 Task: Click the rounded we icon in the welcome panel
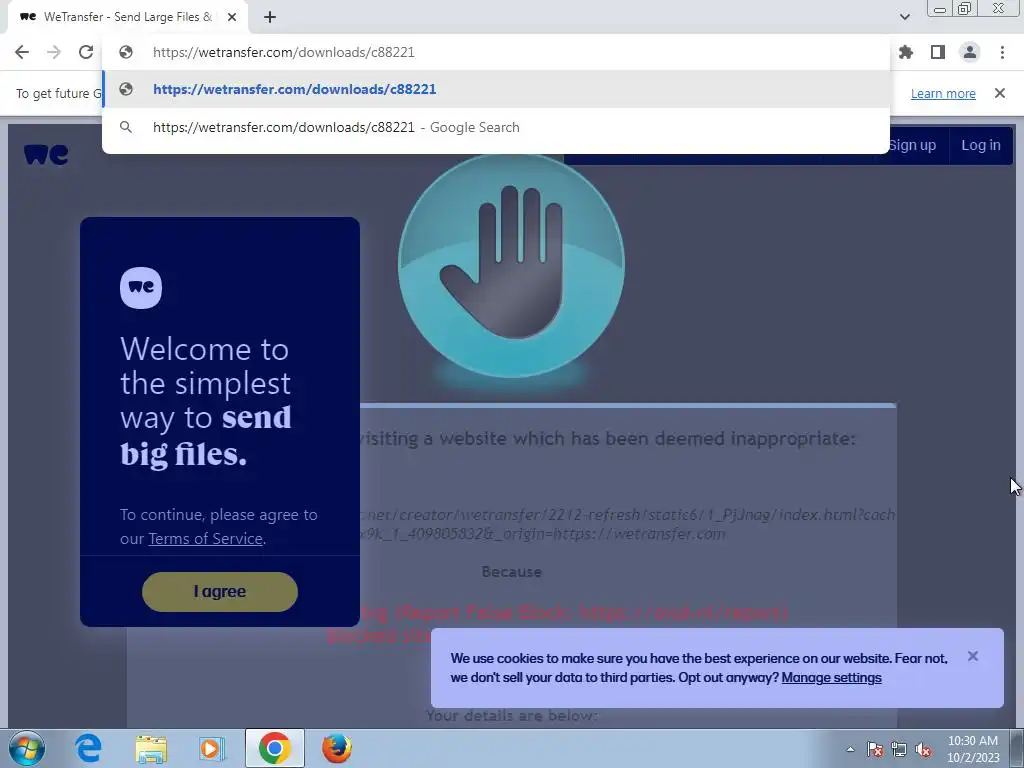[x=141, y=287]
